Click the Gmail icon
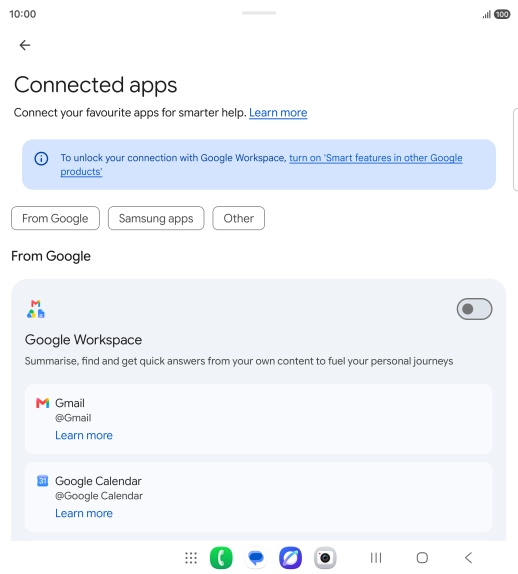The height and width of the screenshot is (574, 518). click(x=42, y=403)
